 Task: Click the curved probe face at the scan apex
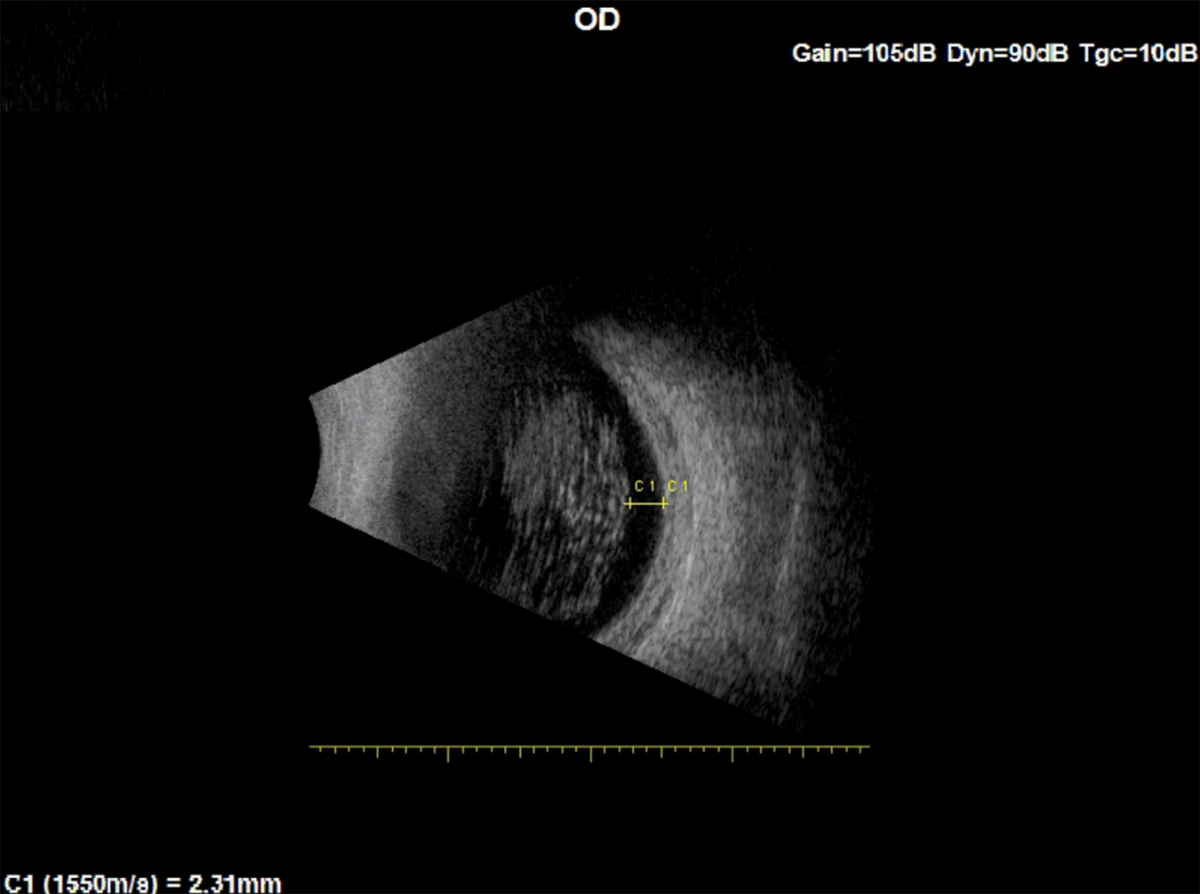point(316,452)
